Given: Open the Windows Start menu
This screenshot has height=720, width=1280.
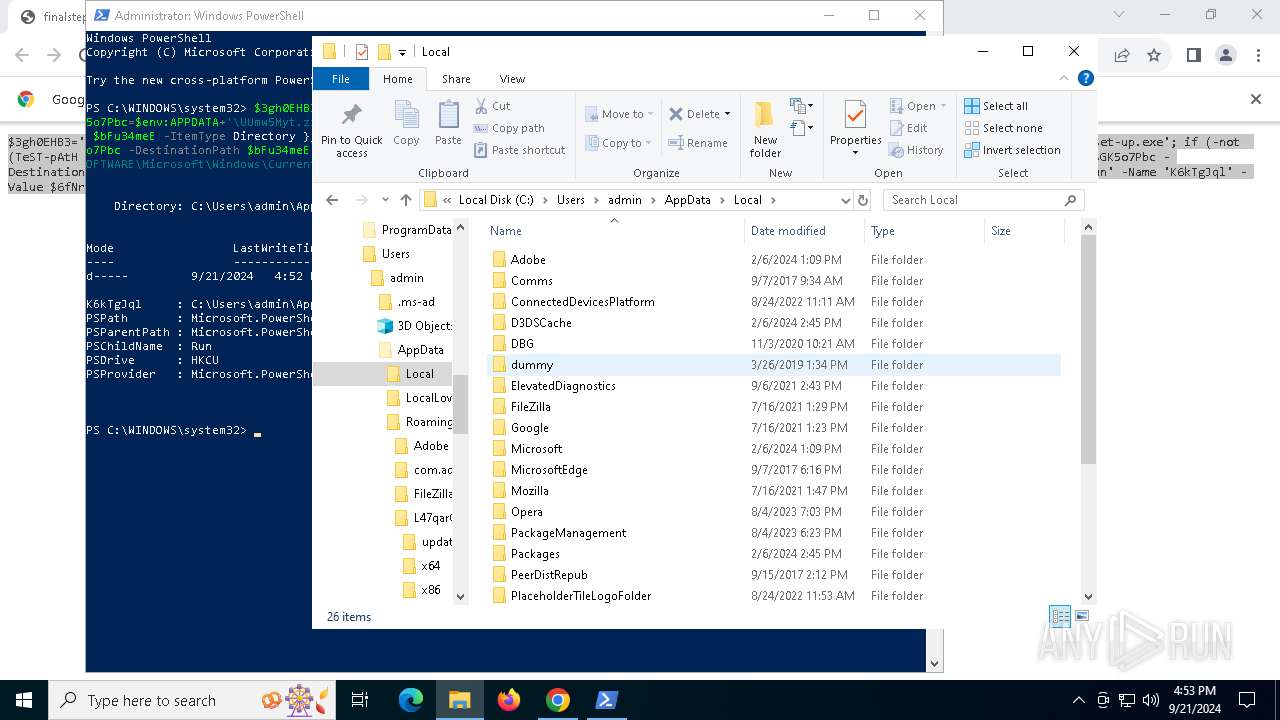Looking at the screenshot, I should (23, 700).
